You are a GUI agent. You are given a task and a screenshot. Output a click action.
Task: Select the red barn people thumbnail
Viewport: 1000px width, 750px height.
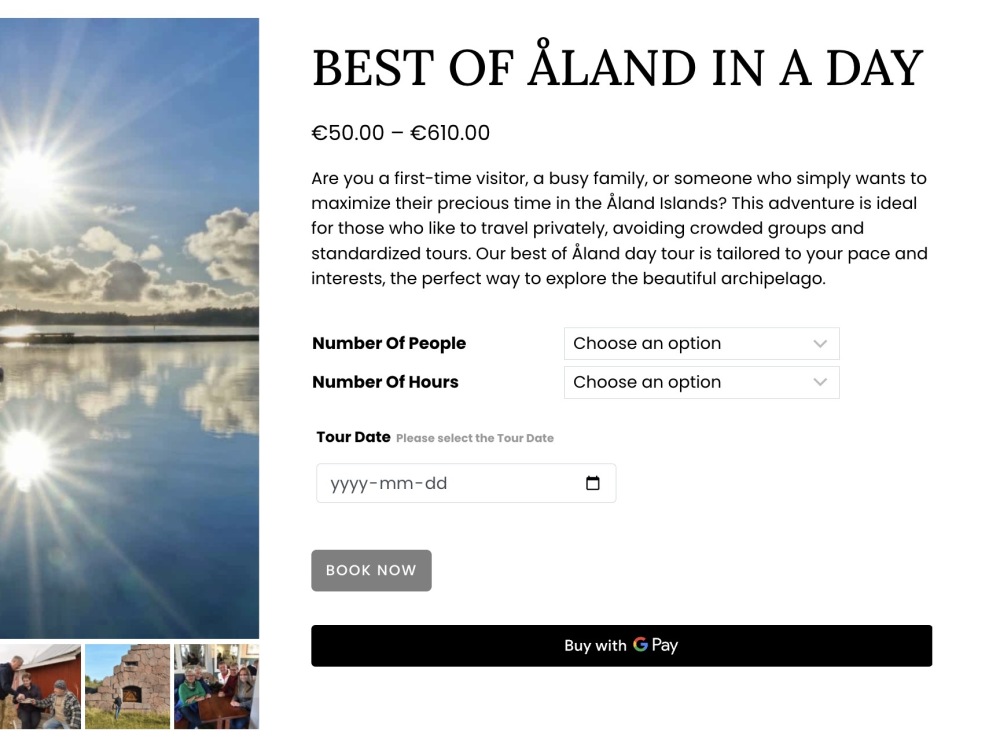[40, 686]
